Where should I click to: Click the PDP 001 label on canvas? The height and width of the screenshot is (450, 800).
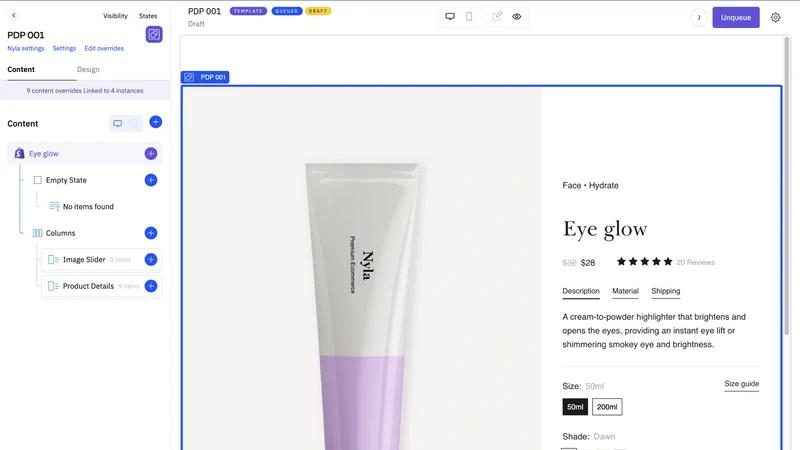pos(205,77)
